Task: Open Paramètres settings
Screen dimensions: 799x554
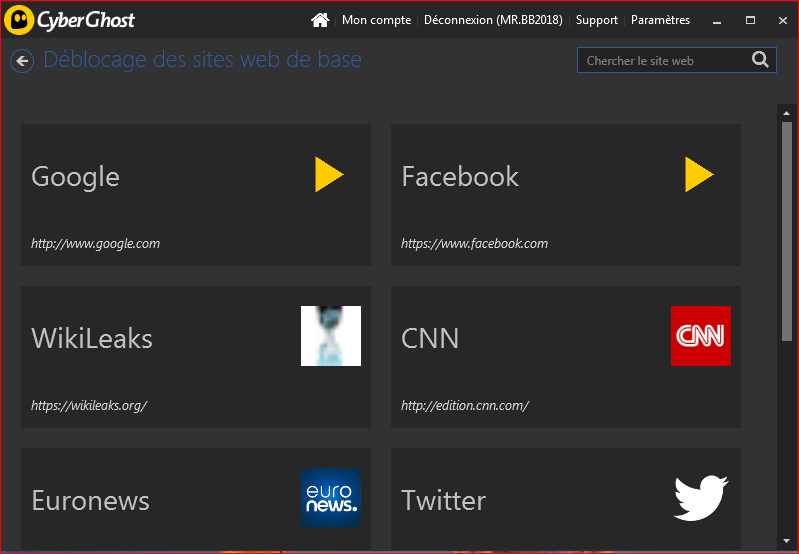Action: [660, 20]
